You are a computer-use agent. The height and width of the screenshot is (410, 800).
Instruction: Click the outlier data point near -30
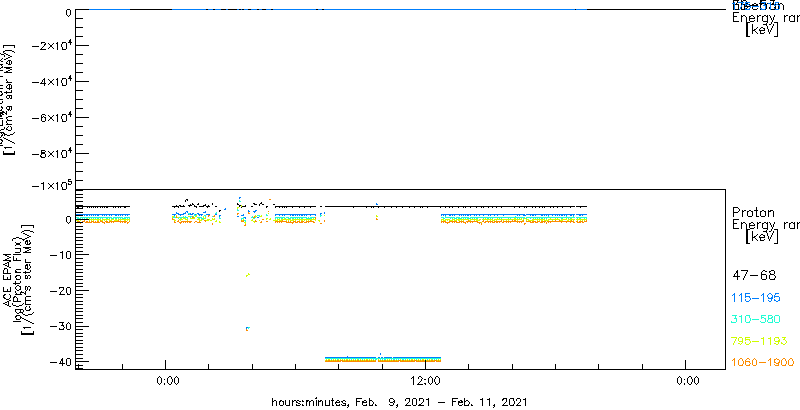[247, 328]
